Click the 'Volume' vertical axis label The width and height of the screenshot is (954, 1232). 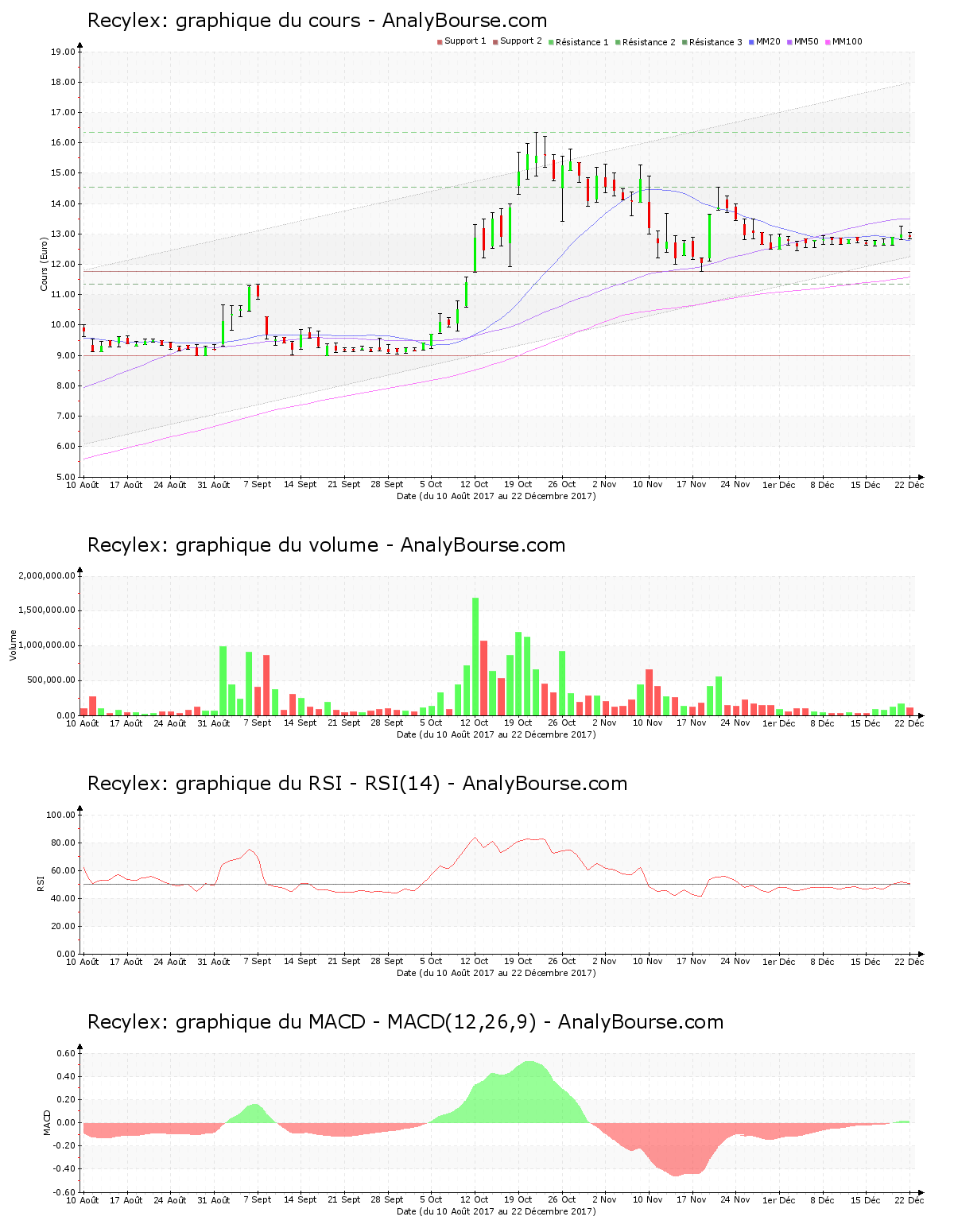click(14, 645)
